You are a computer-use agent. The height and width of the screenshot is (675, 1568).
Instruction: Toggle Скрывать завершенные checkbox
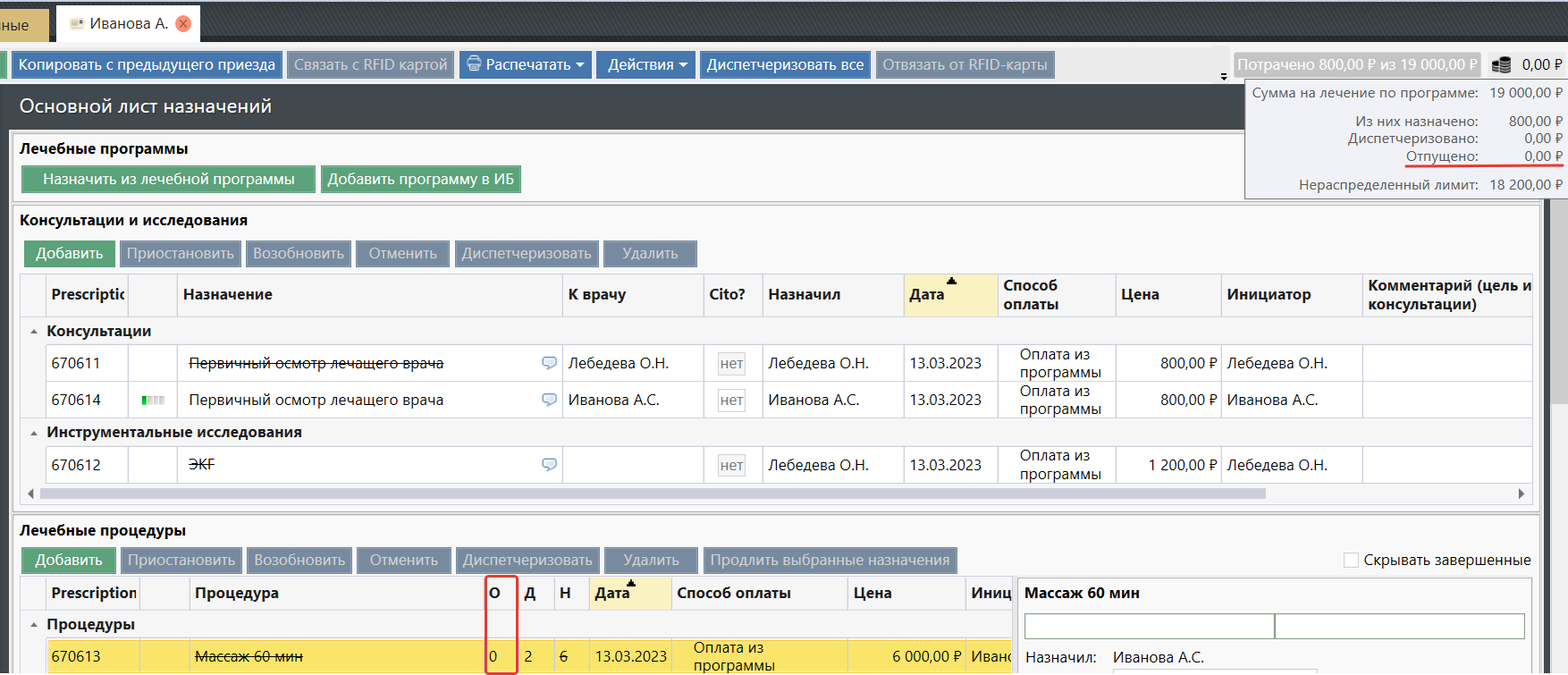tap(1351, 560)
